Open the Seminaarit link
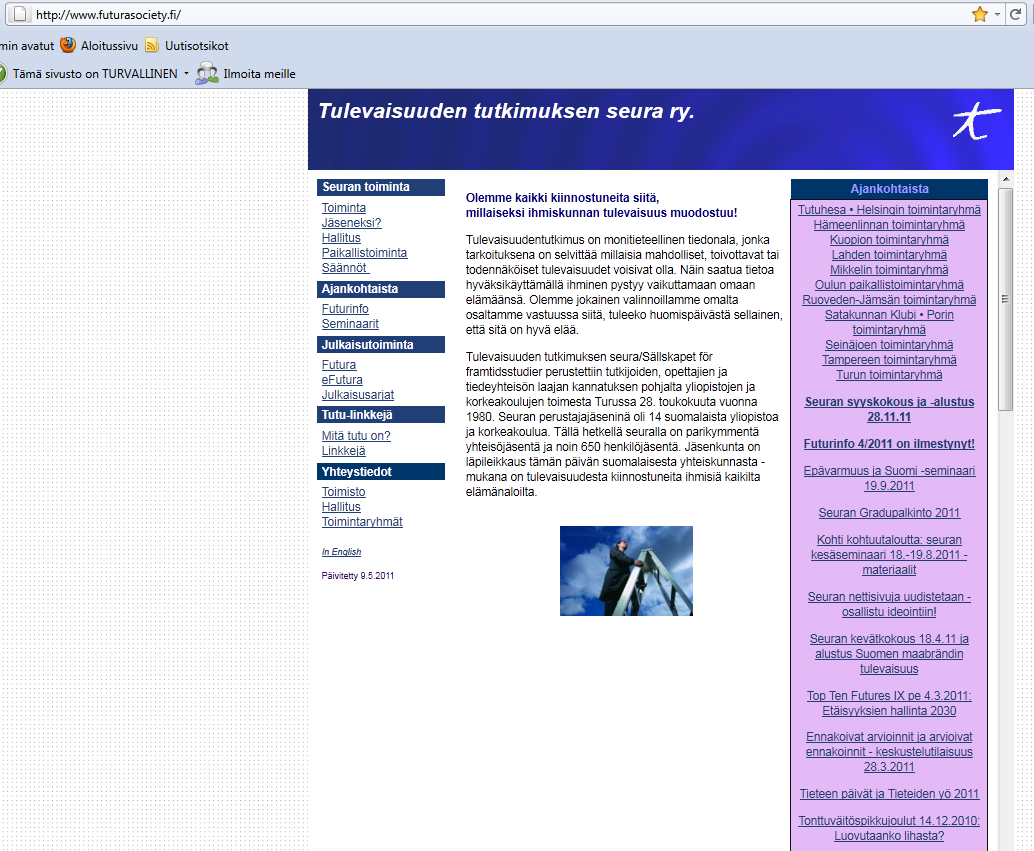 350,324
